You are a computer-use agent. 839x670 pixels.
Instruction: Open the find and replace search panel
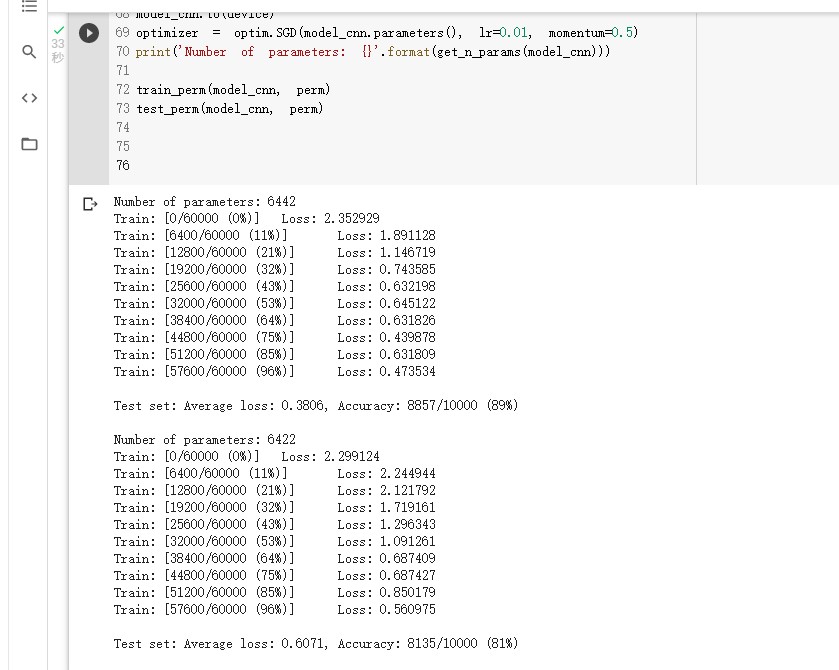29,51
